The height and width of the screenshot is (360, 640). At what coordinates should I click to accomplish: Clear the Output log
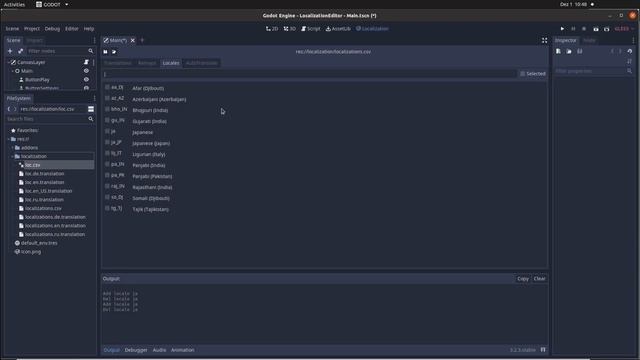click(539, 279)
